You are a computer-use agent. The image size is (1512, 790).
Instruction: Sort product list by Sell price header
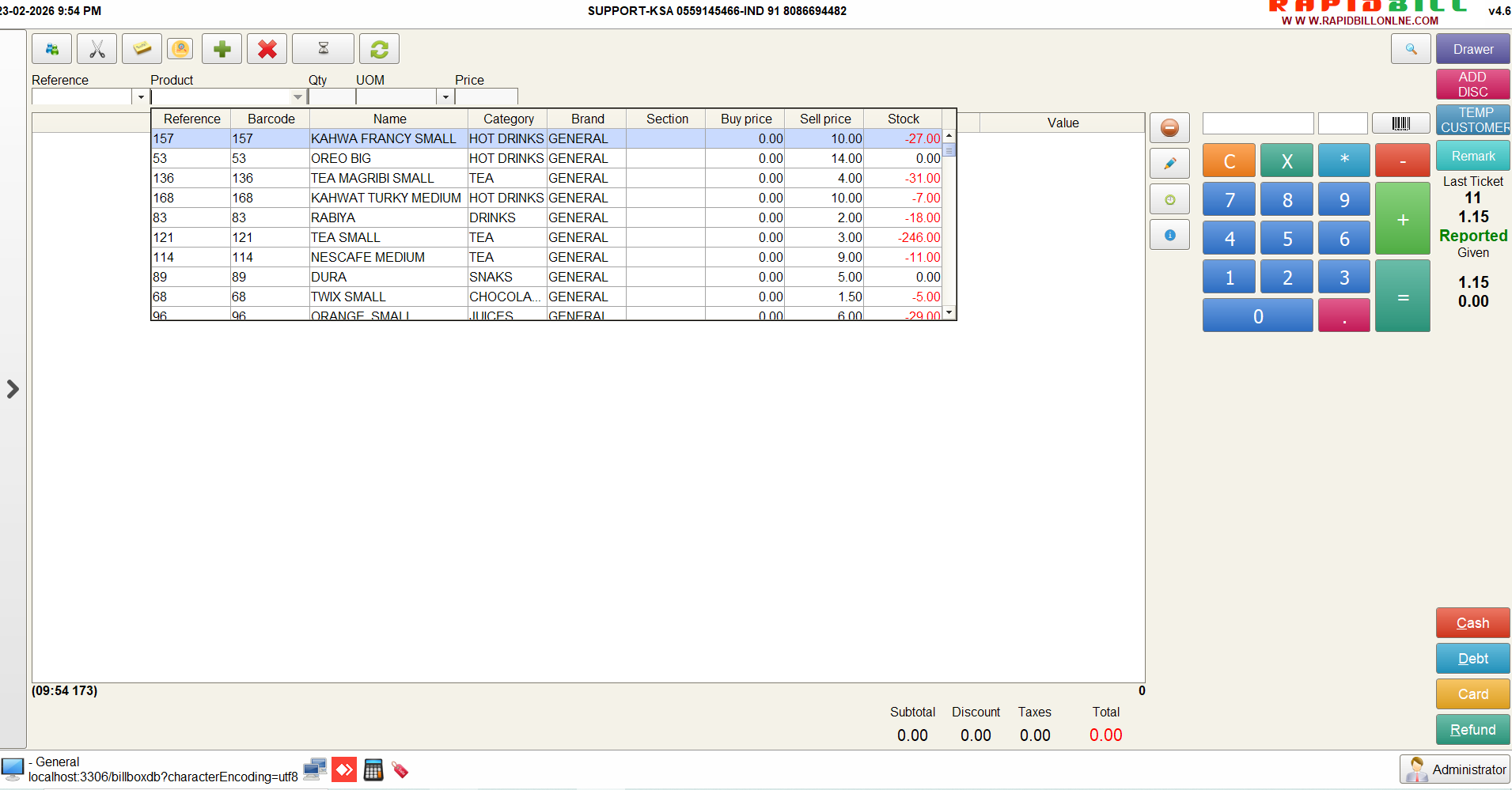click(824, 119)
